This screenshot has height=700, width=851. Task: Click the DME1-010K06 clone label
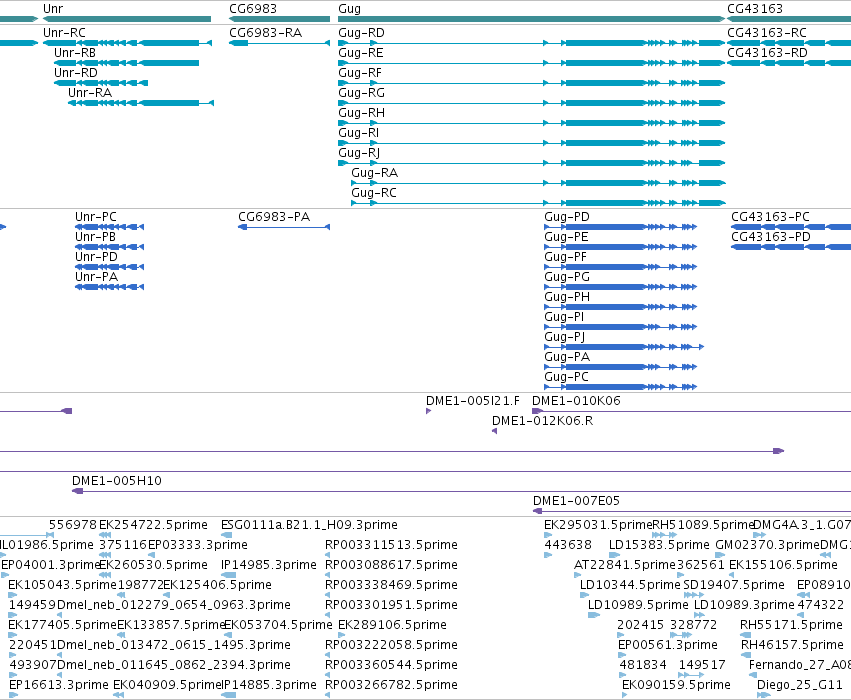tap(576, 400)
